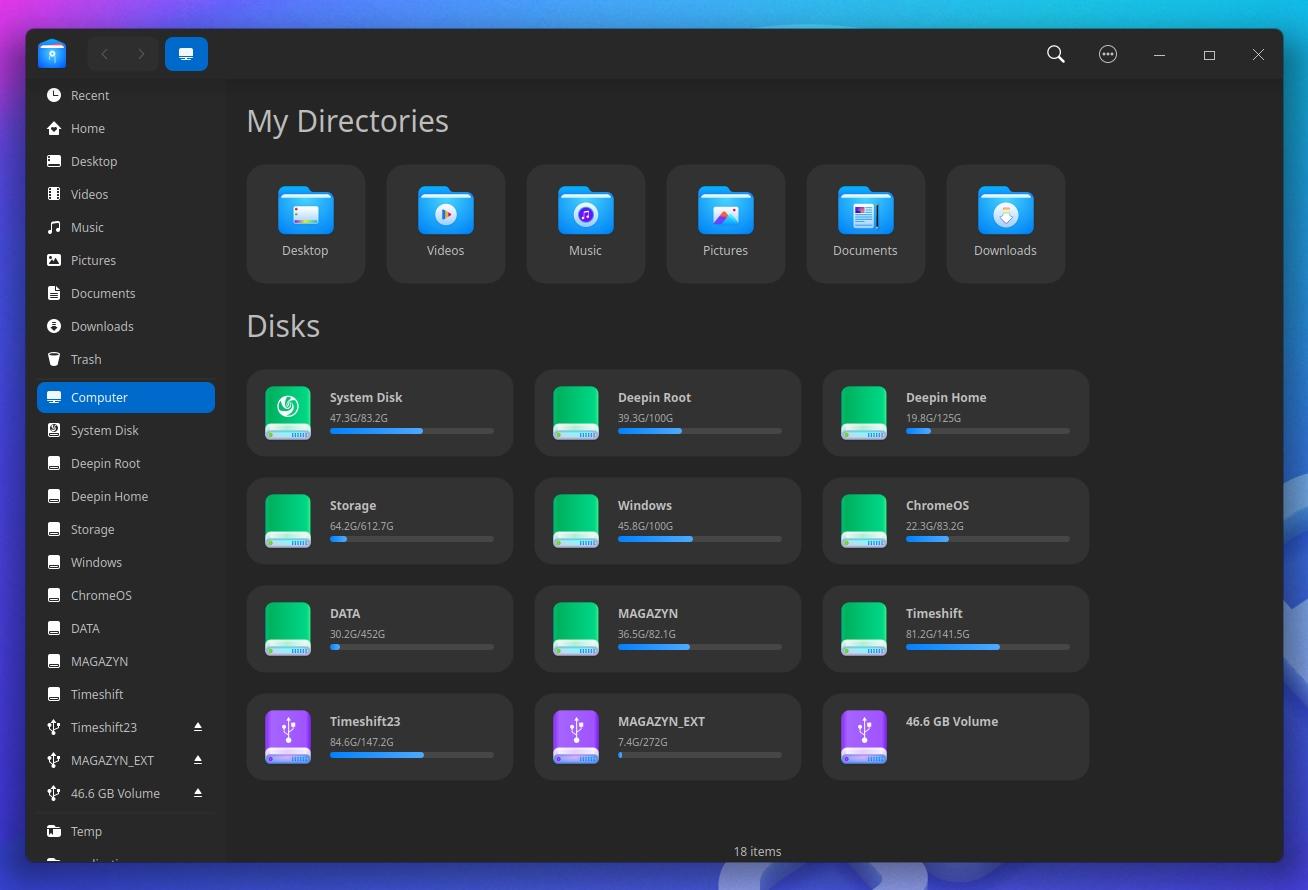Viewport: 1308px width, 890px height.
Task: Select the Deepin Home disk card
Action: point(956,413)
